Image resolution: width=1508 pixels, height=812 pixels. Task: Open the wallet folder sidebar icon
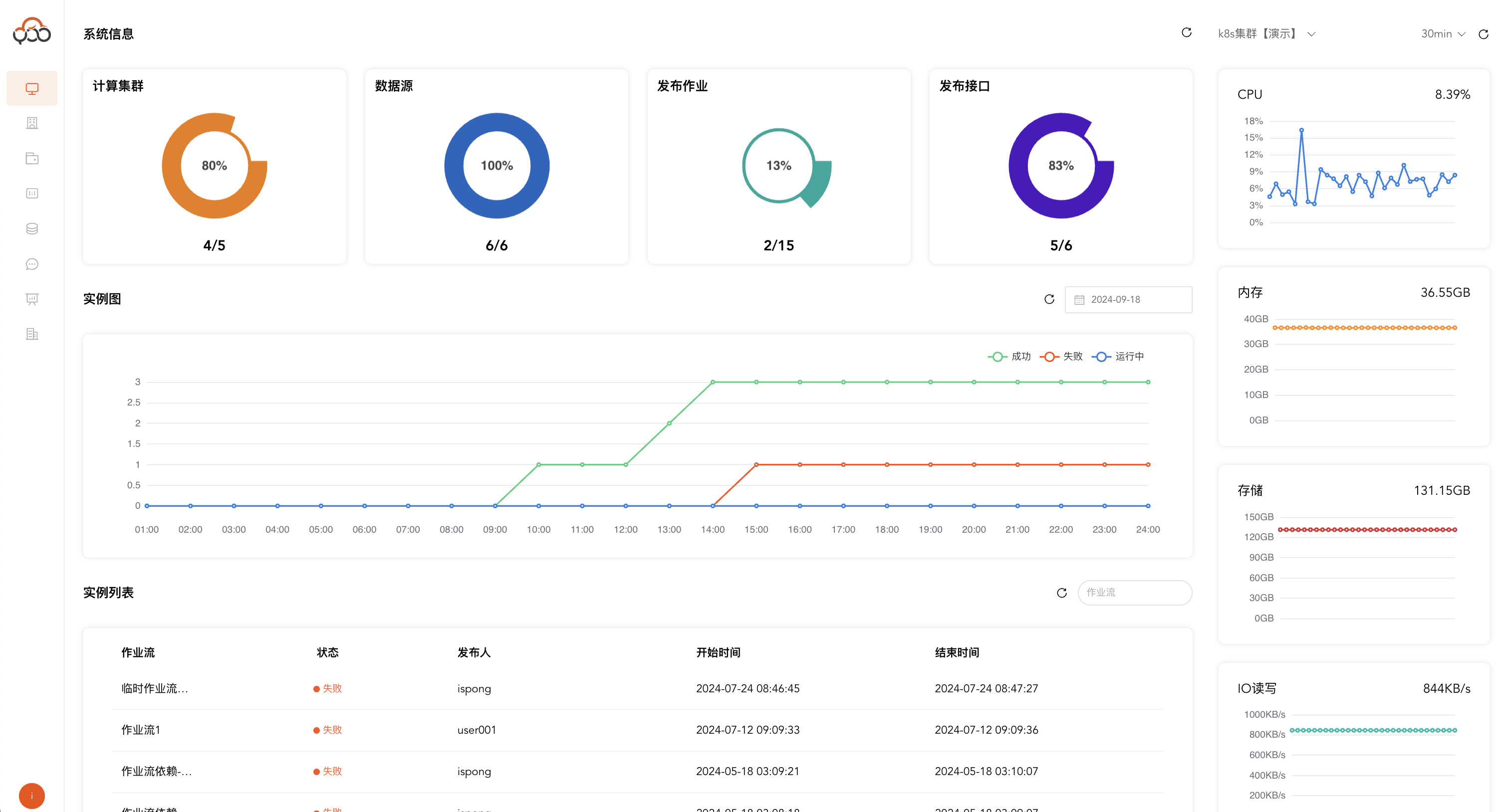tap(31, 159)
